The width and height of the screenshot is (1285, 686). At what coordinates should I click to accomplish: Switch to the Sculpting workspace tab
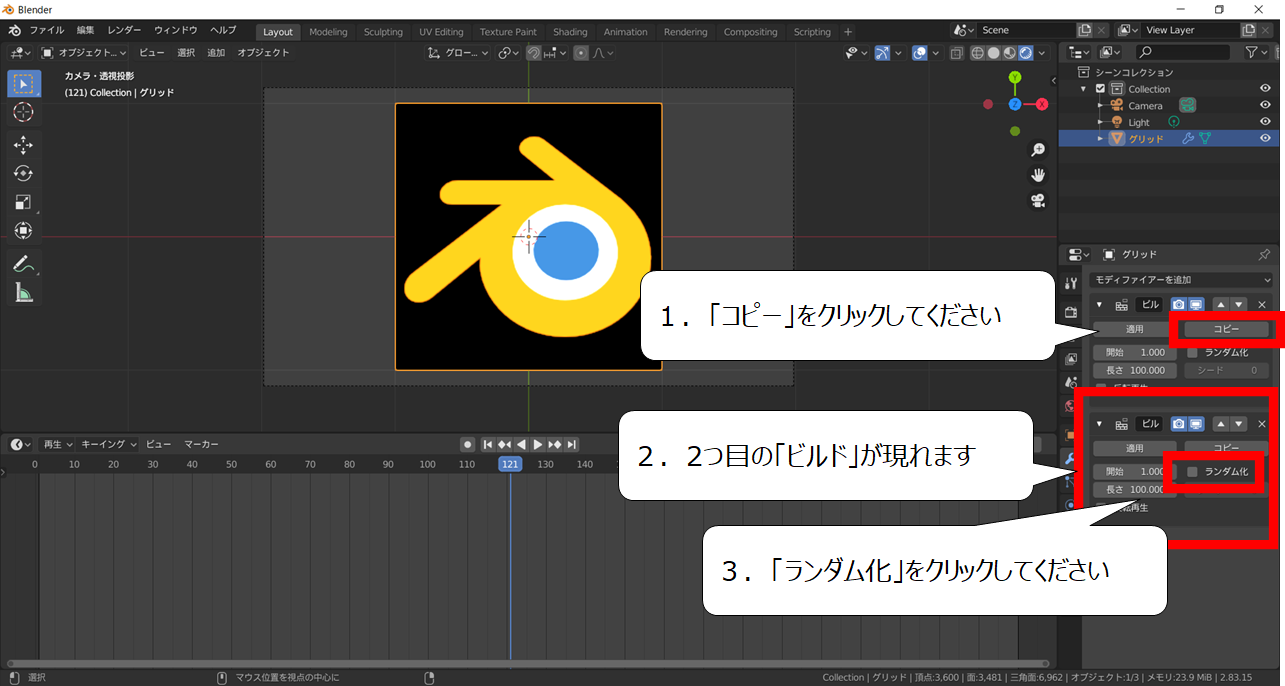coord(383,32)
